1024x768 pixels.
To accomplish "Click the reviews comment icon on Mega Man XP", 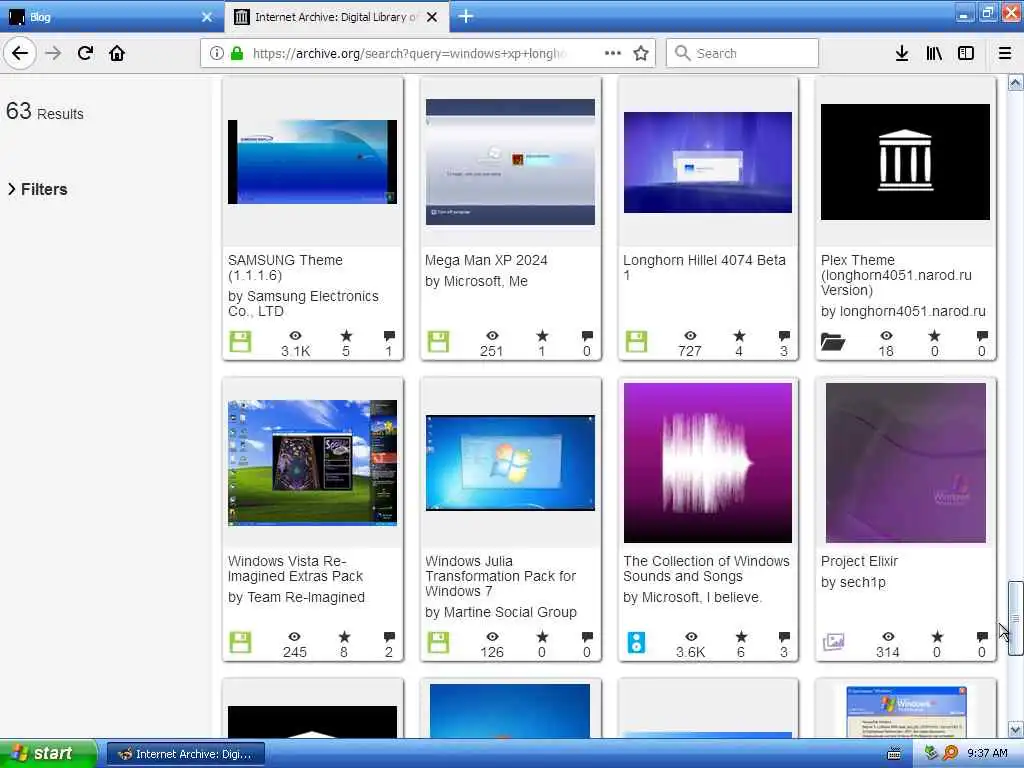I will pos(587,336).
